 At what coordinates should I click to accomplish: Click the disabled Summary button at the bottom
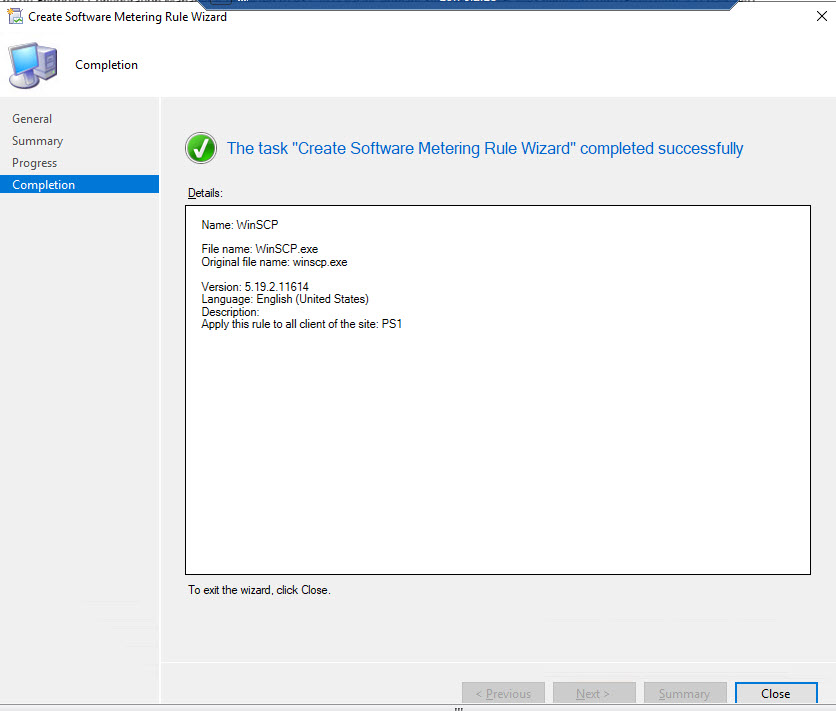685,694
